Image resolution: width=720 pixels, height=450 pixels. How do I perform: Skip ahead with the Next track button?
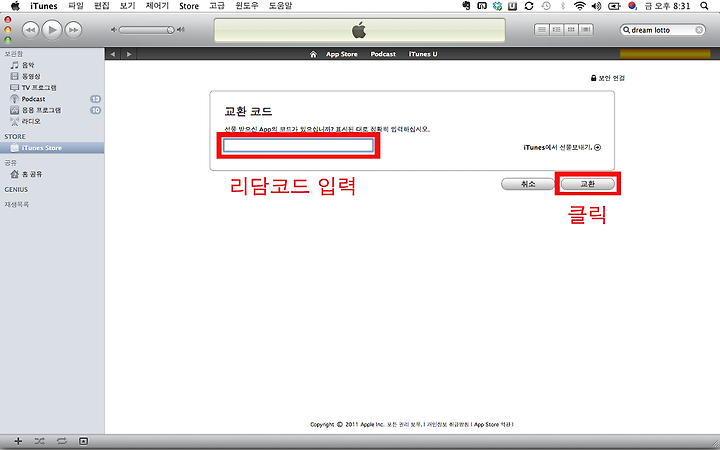(x=73, y=30)
